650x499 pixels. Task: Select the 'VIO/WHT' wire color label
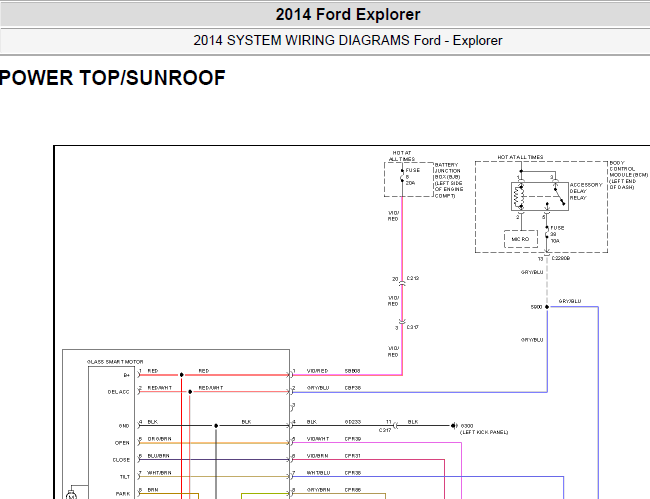[318, 438]
